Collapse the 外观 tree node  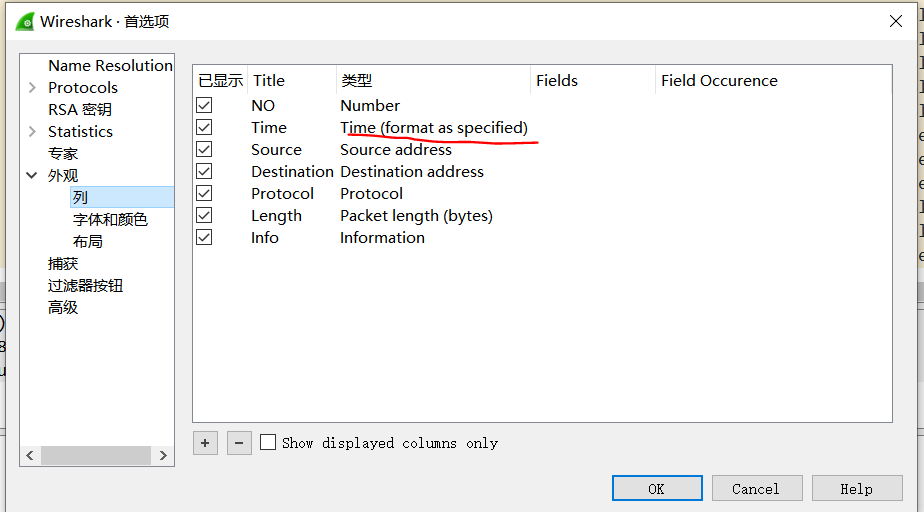click(32, 176)
